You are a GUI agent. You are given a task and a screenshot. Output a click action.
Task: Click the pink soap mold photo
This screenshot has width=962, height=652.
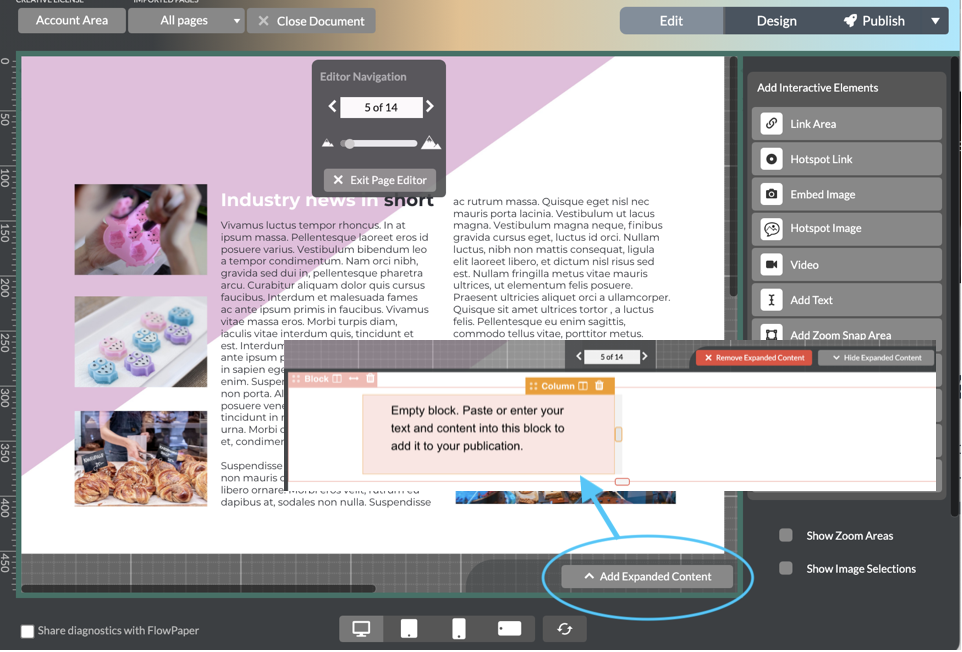pos(140,229)
